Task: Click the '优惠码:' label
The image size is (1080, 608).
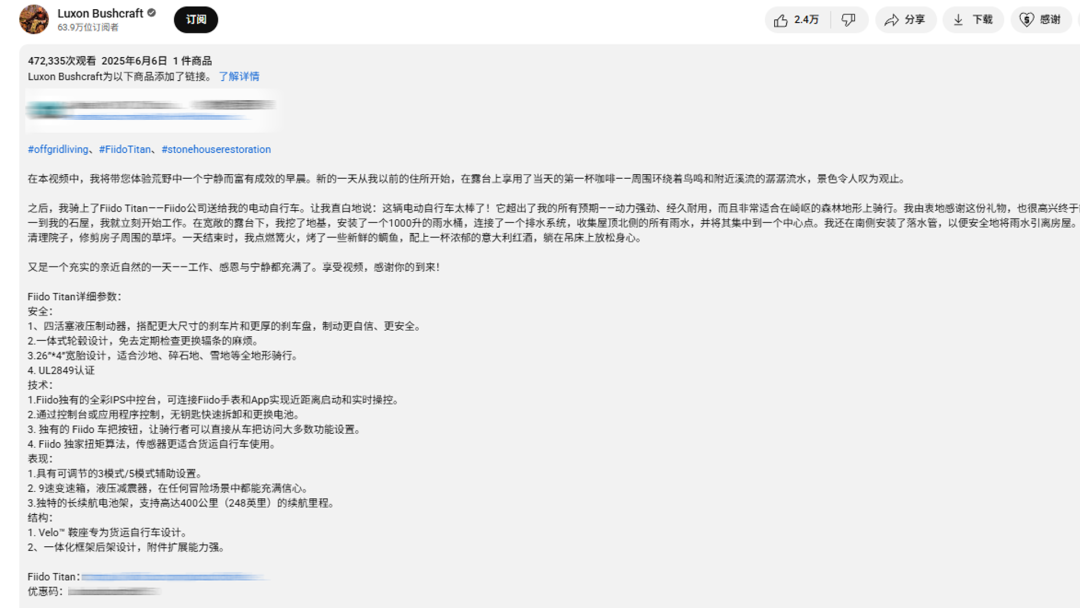Action: coord(45,591)
